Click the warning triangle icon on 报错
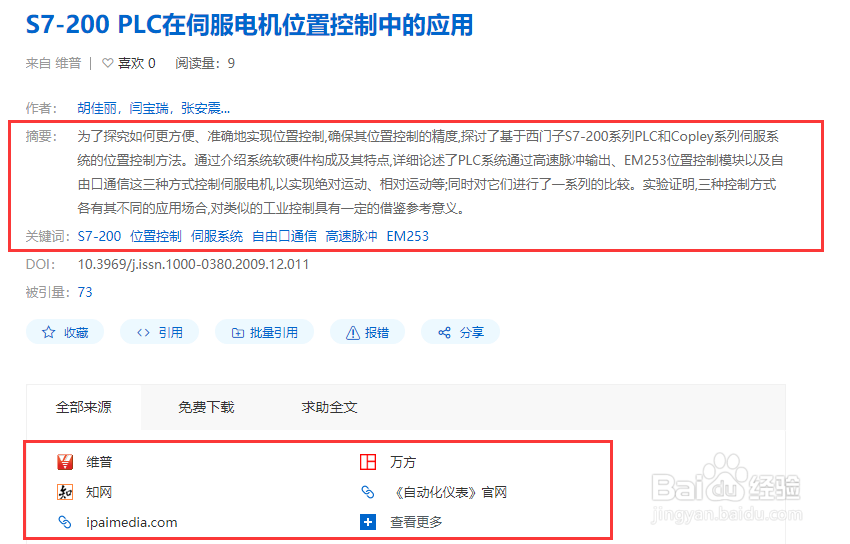850x544 pixels. coord(353,332)
